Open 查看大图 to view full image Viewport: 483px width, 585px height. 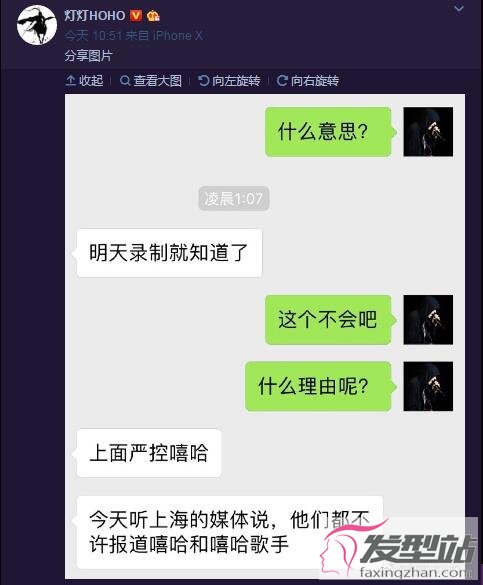click(151, 81)
